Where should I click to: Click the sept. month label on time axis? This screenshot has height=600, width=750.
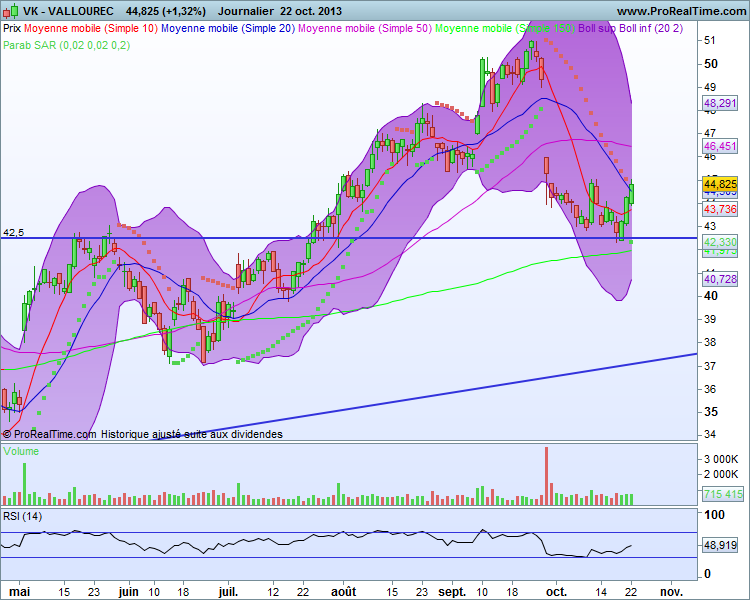(x=452, y=592)
